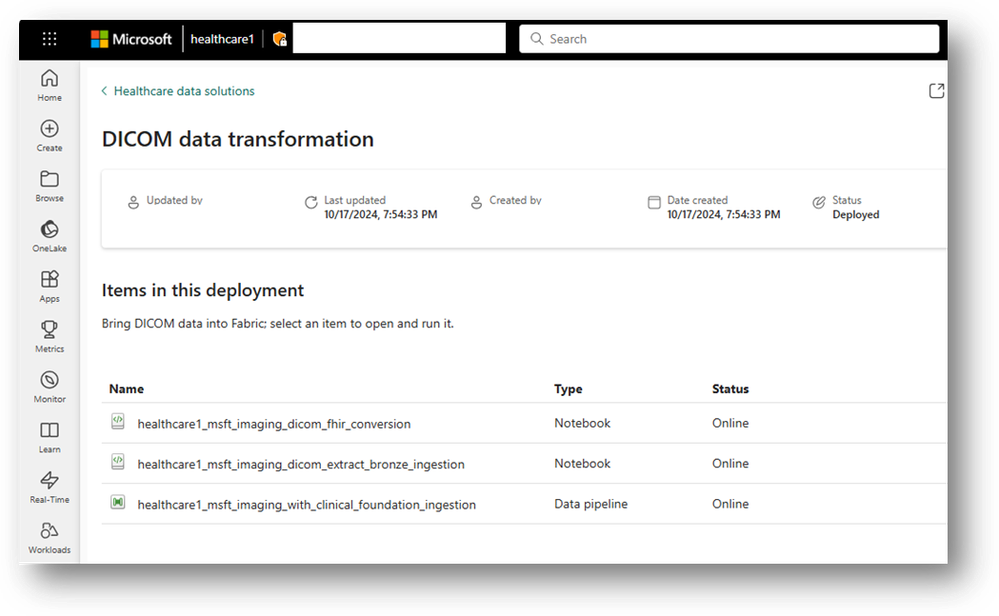Open the app launcher waffle icon
999x616 pixels.
coord(49,39)
